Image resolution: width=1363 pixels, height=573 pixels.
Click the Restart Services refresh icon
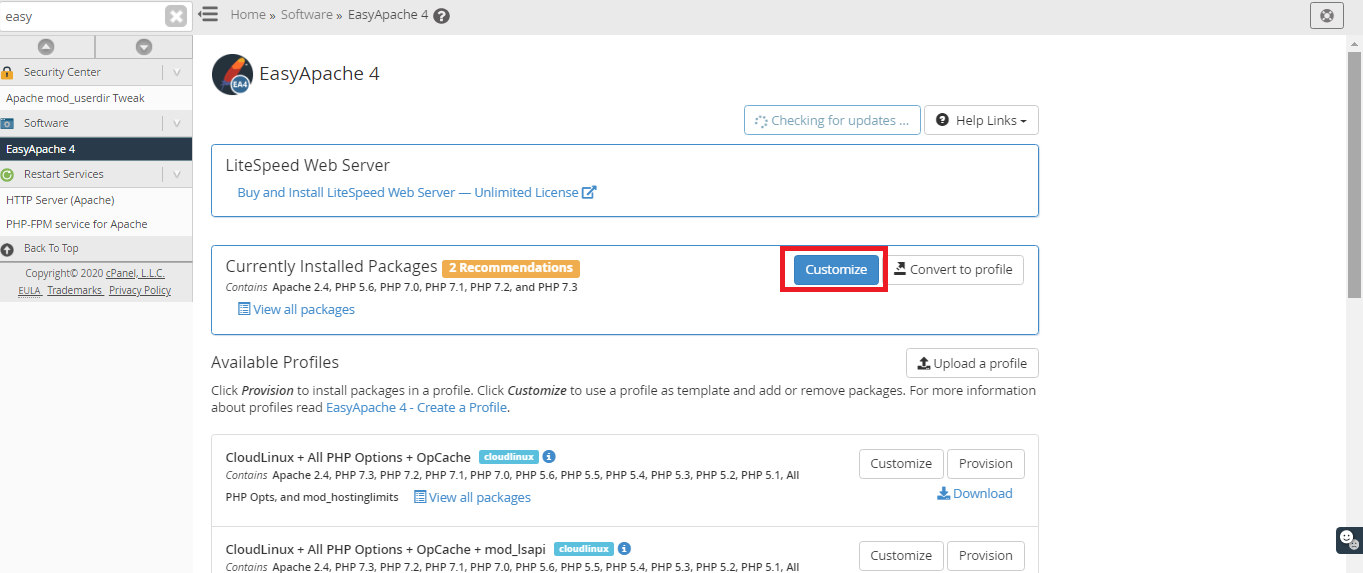pos(7,174)
